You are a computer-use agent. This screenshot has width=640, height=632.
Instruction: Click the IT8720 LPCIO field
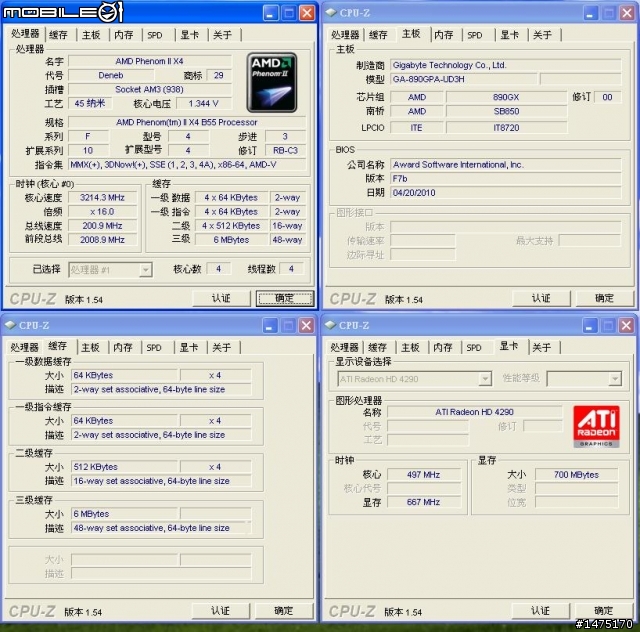[507, 128]
